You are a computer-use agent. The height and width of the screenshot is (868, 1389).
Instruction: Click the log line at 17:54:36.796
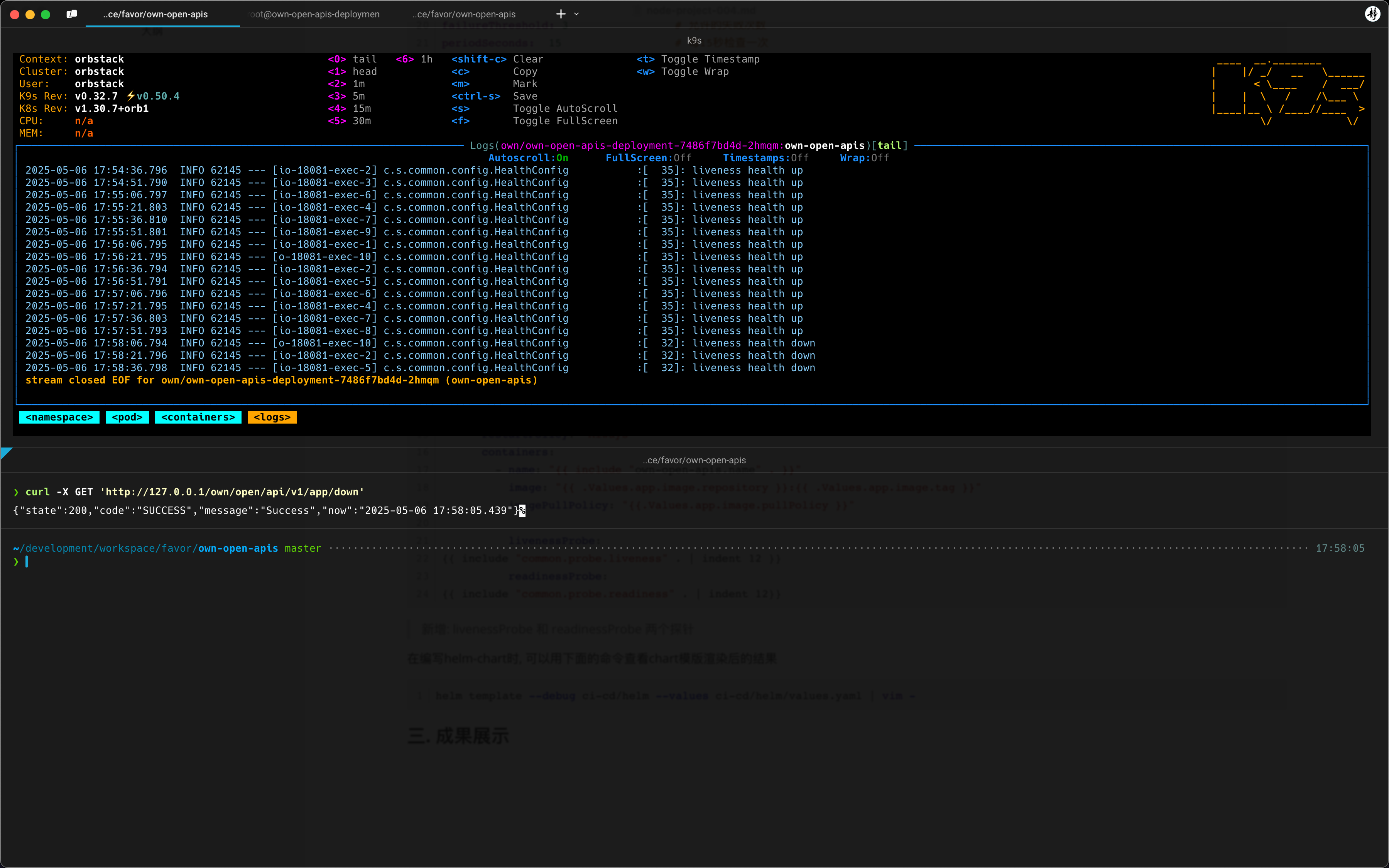tap(414, 170)
